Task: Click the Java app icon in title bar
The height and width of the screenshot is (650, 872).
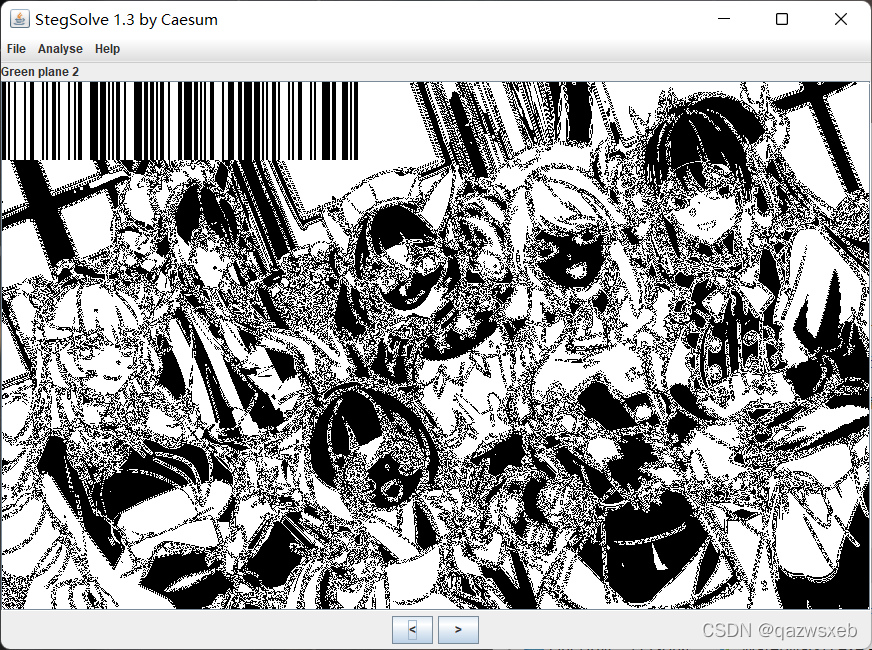Action: (x=19, y=19)
